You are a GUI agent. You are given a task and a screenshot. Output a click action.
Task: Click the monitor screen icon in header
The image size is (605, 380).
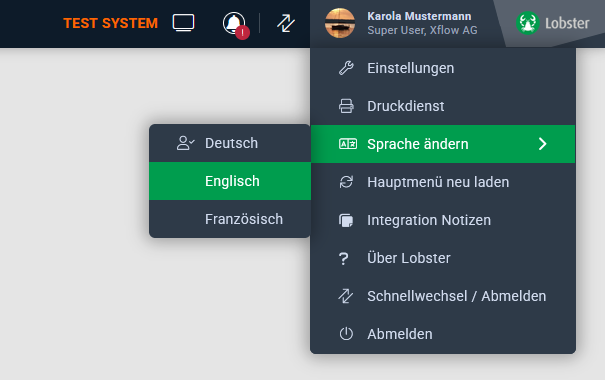point(183,23)
